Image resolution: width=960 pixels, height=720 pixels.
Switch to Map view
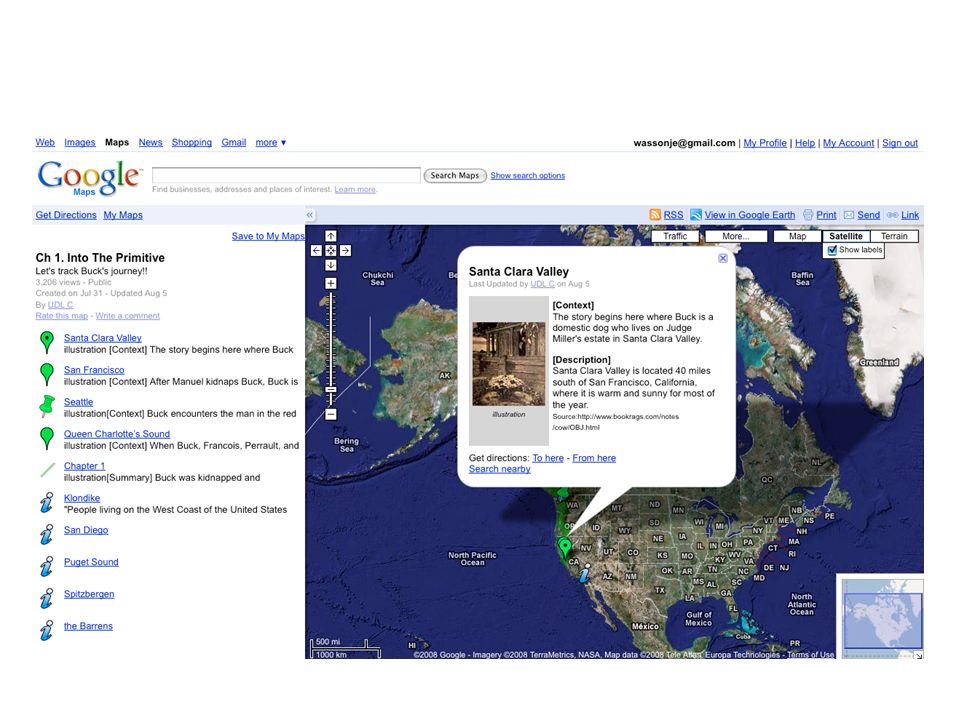point(797,236)
